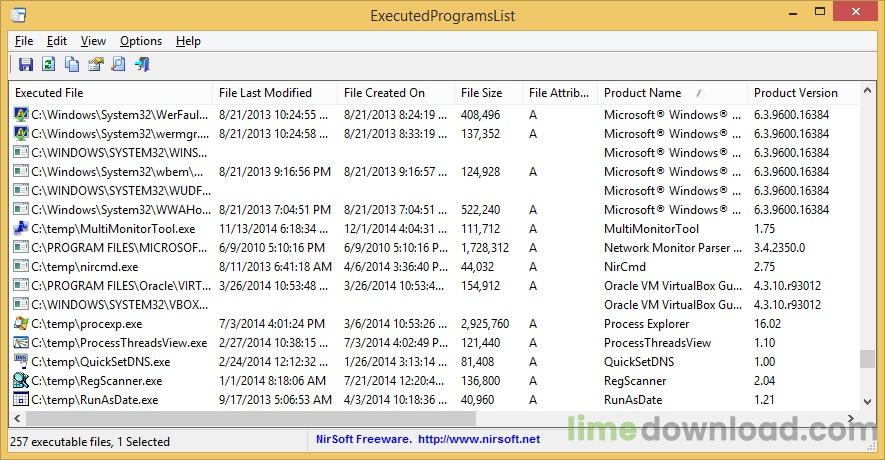Image resolution: width=885 pixels, height=460 pixels.
Task: Click the vertical scrollbar thumb
Action: [868, 359]
